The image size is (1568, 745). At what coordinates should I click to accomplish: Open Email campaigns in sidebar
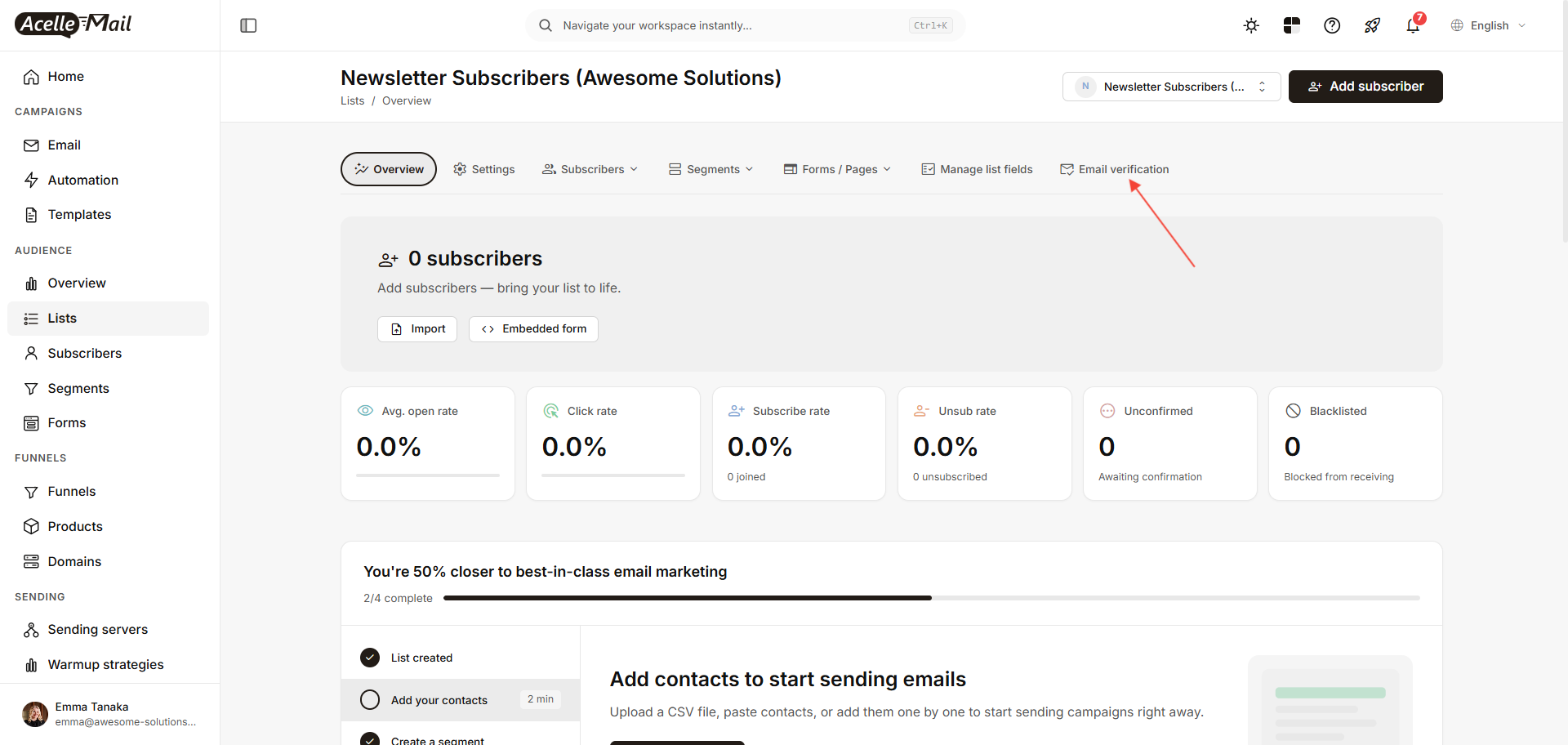(x=108, y=145)
